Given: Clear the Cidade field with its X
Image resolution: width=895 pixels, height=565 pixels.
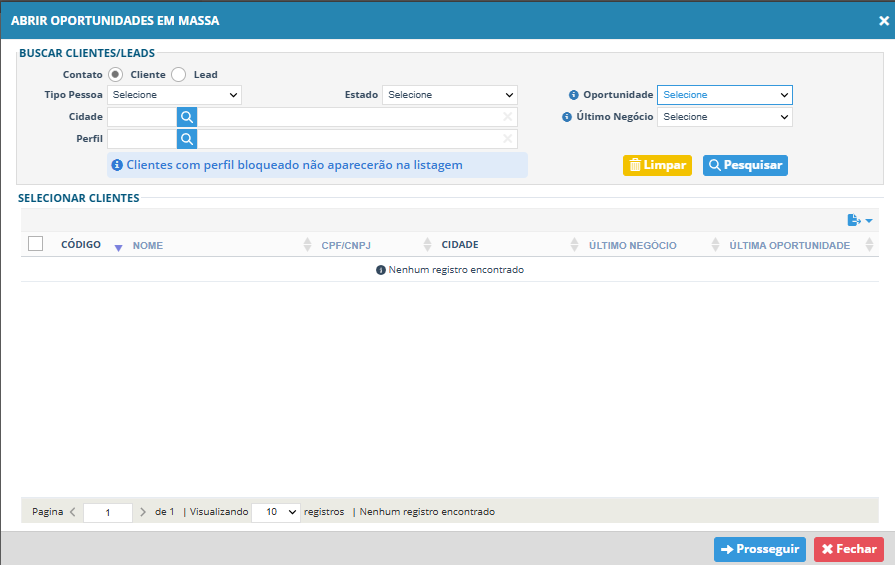Looking at the screenshot, I should point(507,117).
